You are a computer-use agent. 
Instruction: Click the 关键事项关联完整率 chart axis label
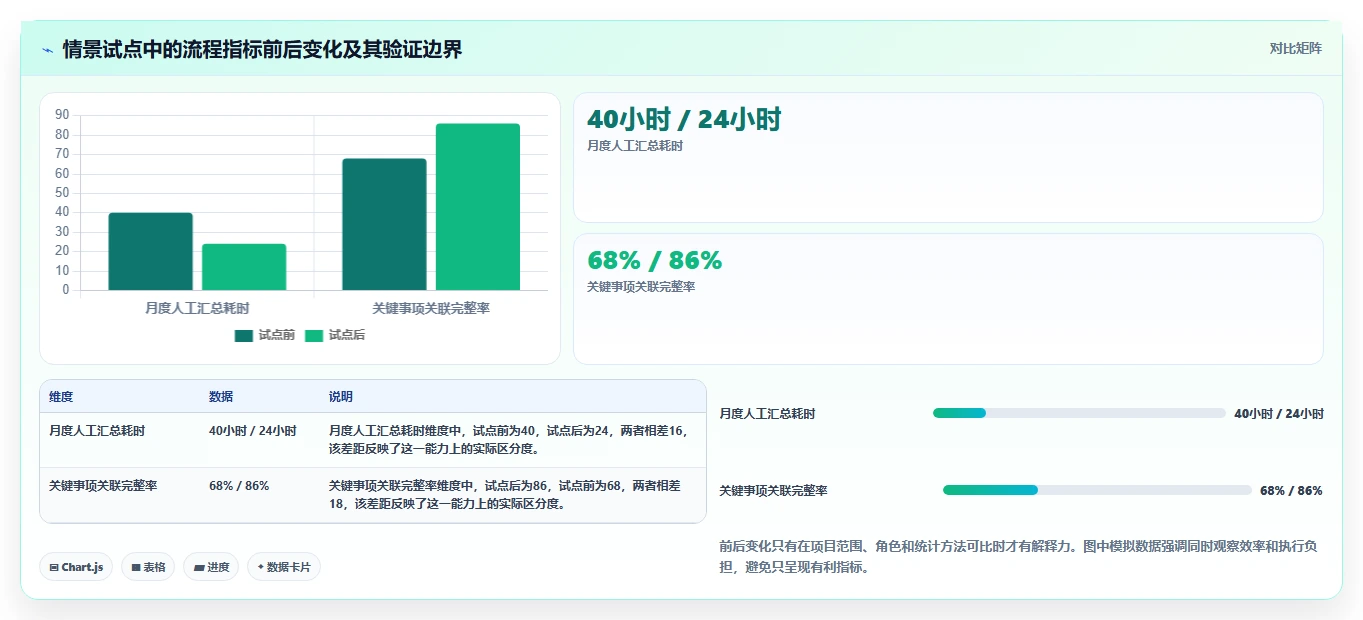coord(431,309)
